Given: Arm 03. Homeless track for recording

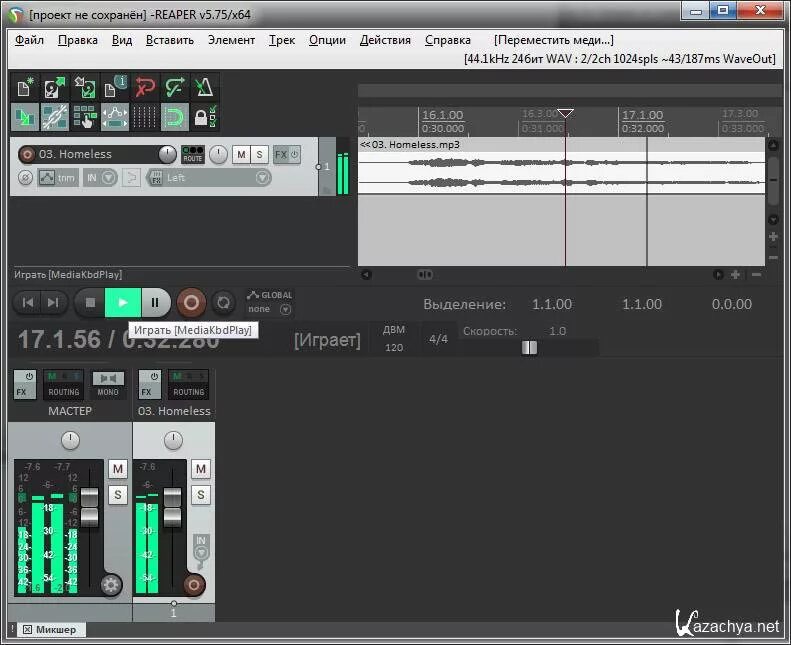Looking at the screenshot, I should coord(26,154).
